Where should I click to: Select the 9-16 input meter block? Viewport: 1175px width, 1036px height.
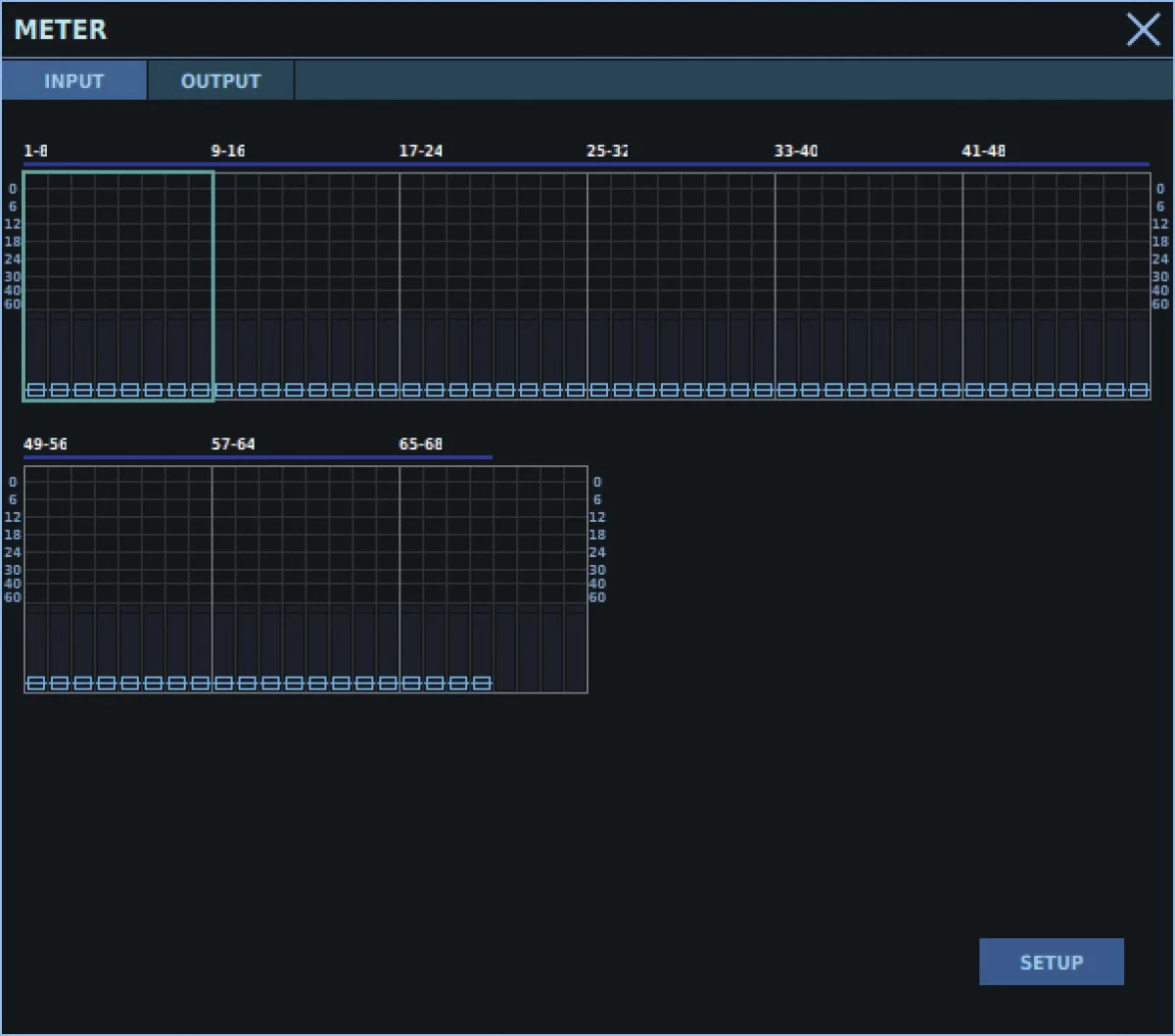coord(306,286)
